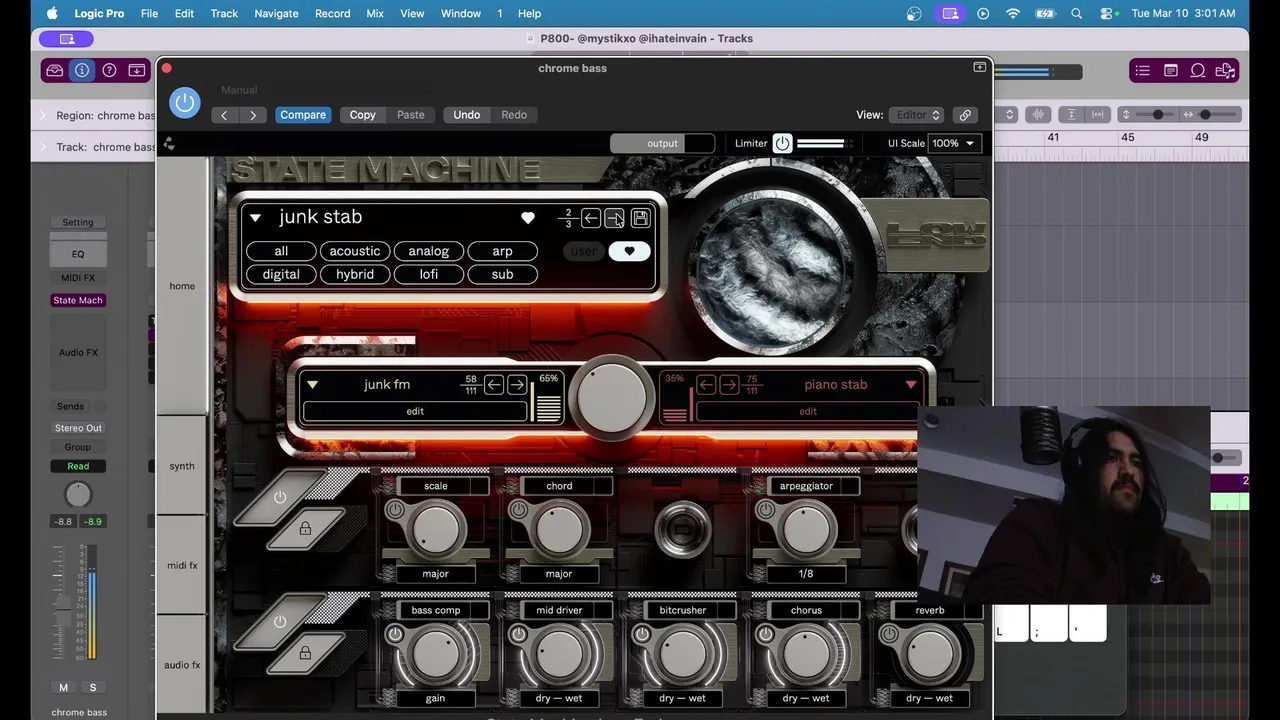Show user presets filter
The width and height of the screenshot is (1280, 720).
point(583,251)
